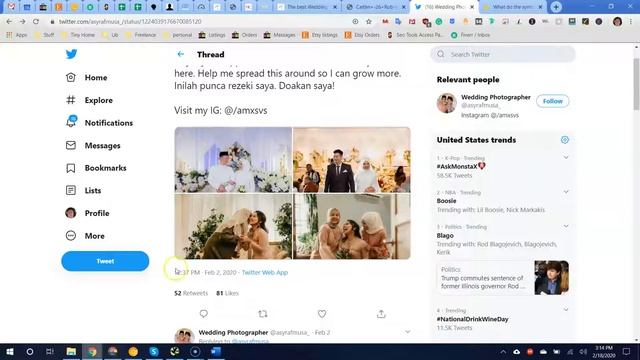Screen dimensions: 640x360
Task: Click the share icon under tweet
Action: (x=381, y=313)
